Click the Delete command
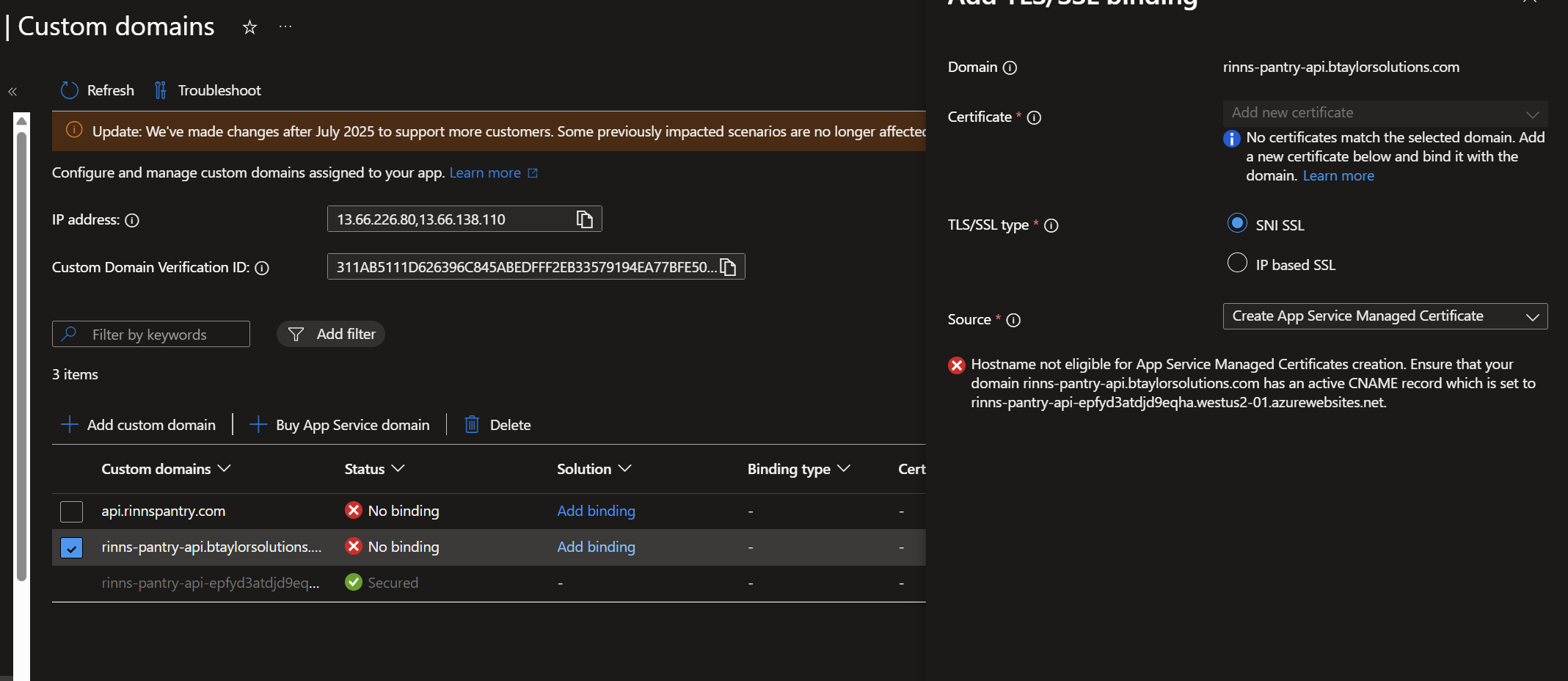Screen dimensions: 1568x681 pyautogui.click(x=497, y=425)
